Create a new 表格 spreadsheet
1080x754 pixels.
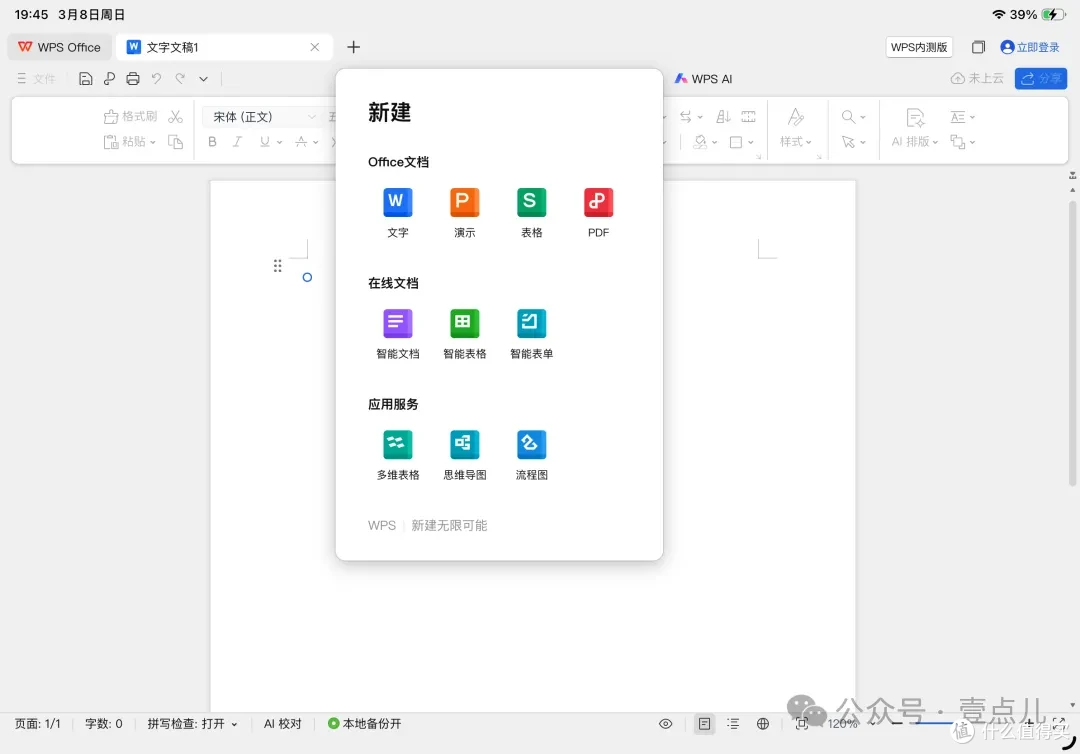point(531,213)
